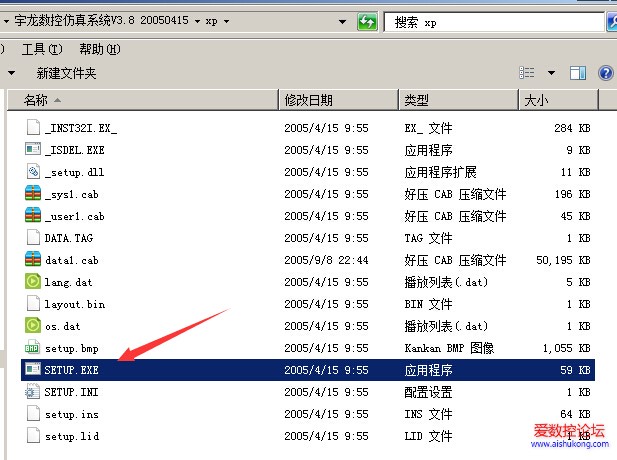Click the _ISDEL.EXE application icon

(x=33, y=150)
